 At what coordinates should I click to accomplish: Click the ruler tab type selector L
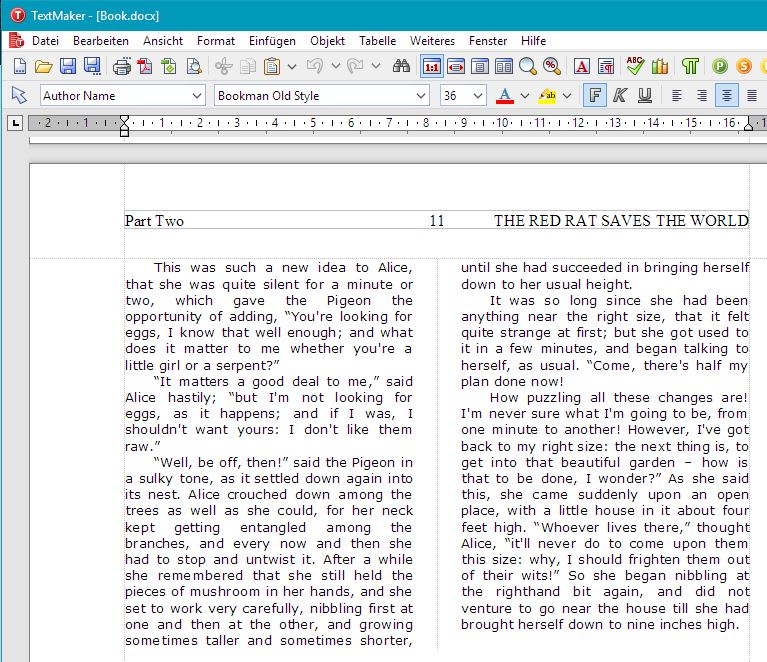pyautogui.click(x=16, y=123)
